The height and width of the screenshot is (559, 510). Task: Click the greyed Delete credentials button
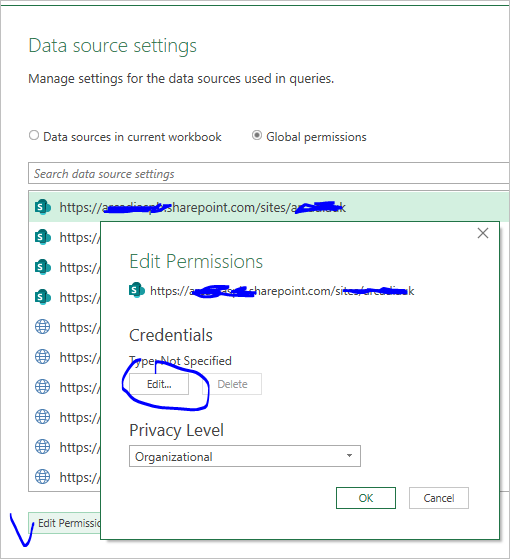coord(232,384)
